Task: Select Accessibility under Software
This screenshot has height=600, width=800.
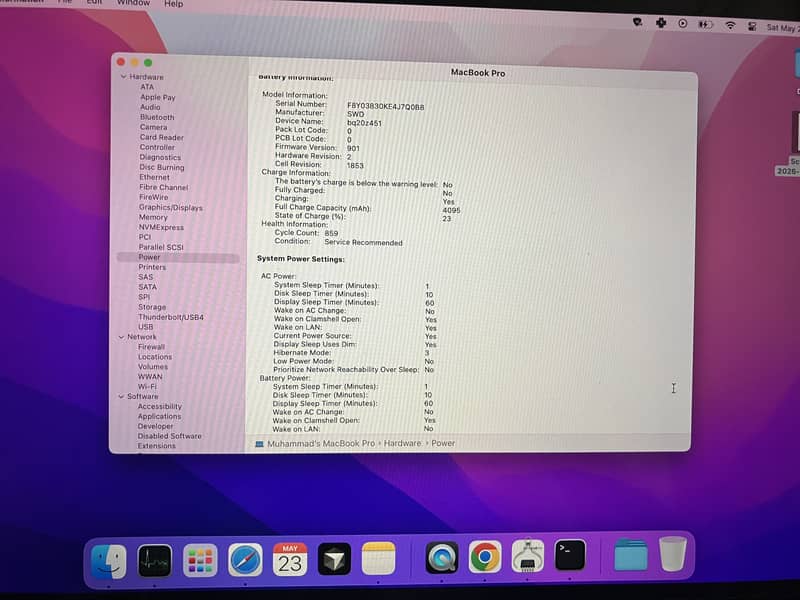Action: (160, 407)
